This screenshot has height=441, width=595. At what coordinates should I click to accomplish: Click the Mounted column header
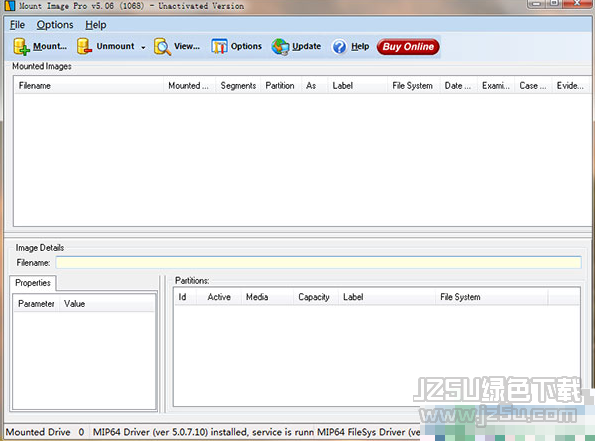point(189,86)
